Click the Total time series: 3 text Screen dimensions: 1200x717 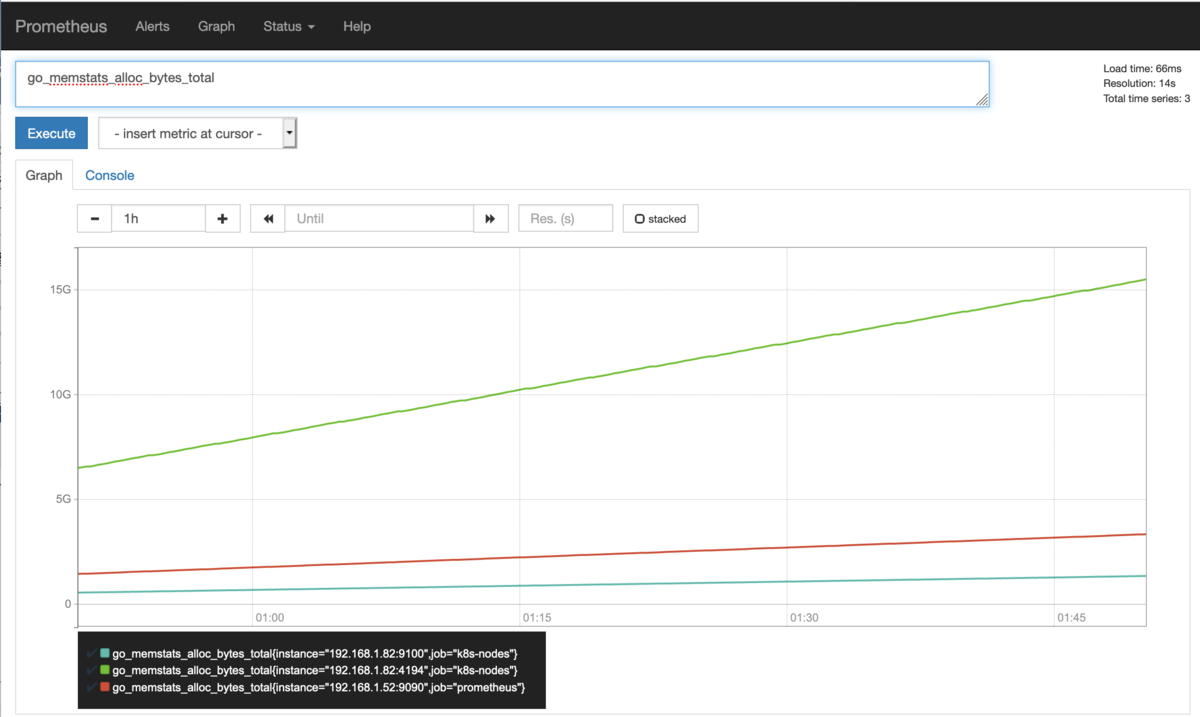(1147, 98)
